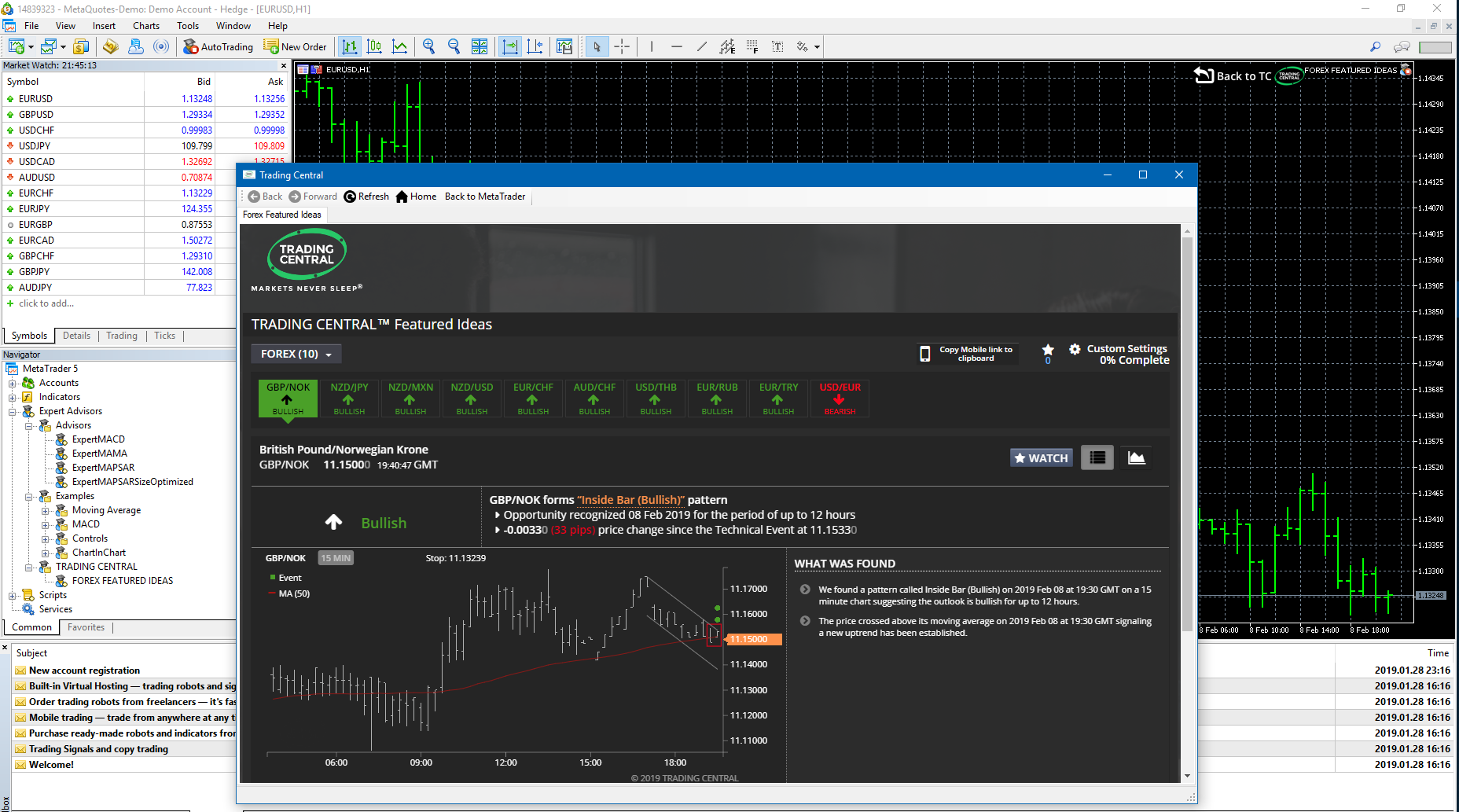1459x812 pixels.
Task: Click the Trading Central vertical scrollbar thumb
Action: coord(1187,434)
